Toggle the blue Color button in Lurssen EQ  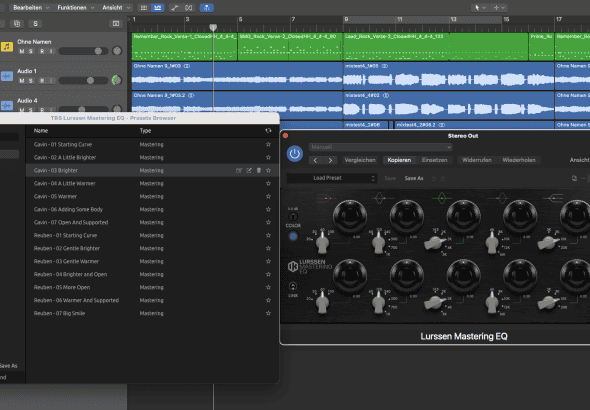click(293, 236)
